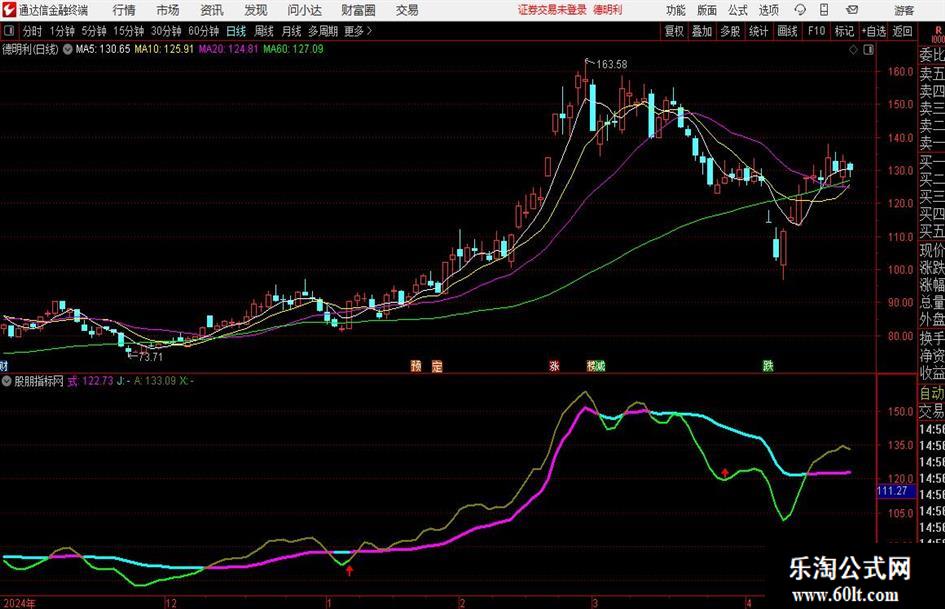
Task: Click the 预 event marker on the chart
Action: coord(416,366)
